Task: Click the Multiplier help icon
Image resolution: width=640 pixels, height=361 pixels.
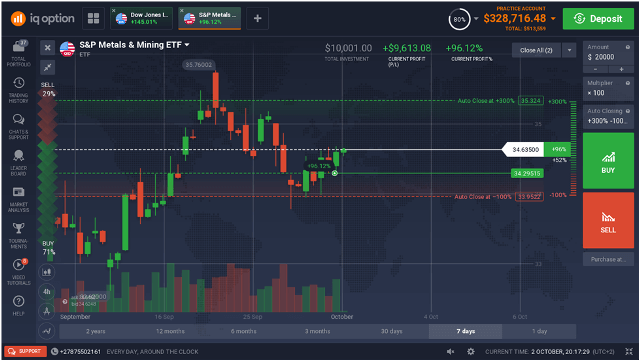Action: tap(628, 83)
